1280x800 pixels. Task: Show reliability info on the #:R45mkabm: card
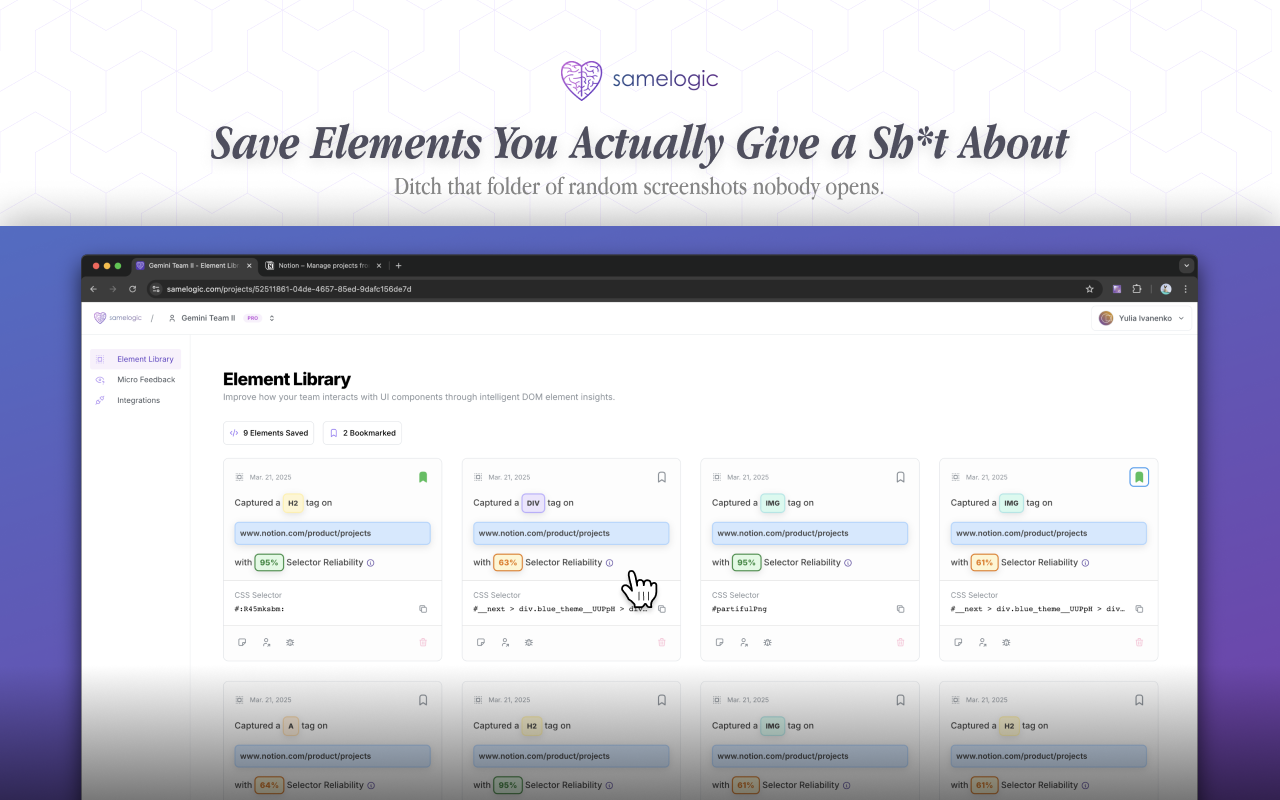[371, 563]
